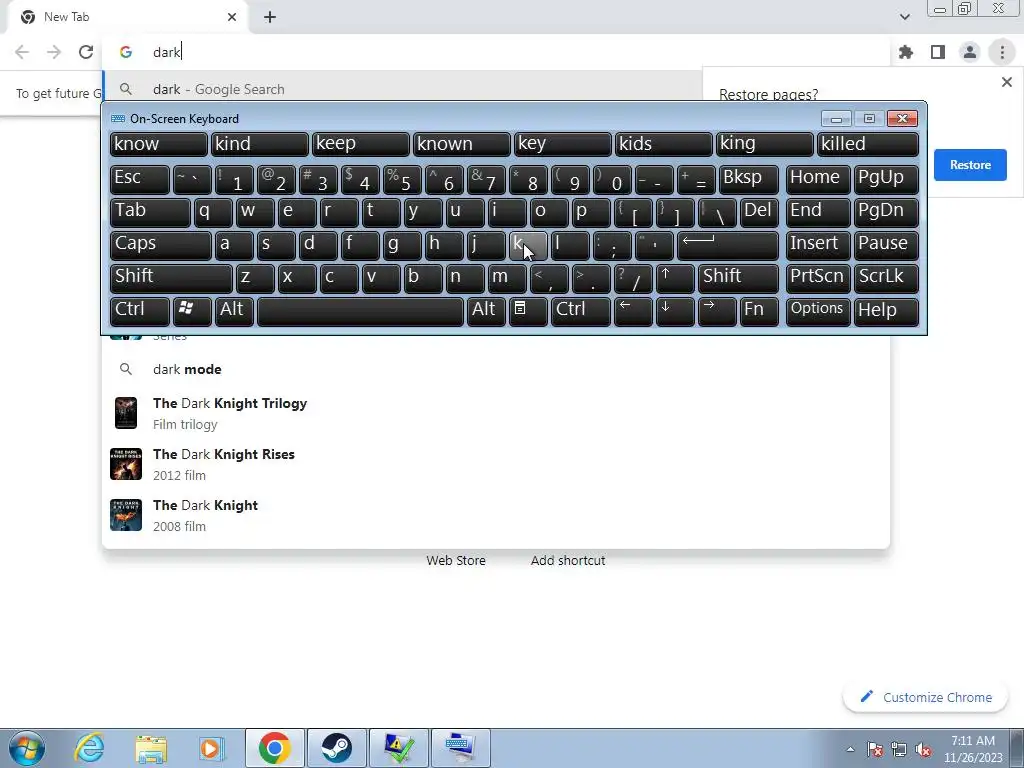Toggle the left Ctrl key
The image size is (1024, 768).
(x=140, y=312)
